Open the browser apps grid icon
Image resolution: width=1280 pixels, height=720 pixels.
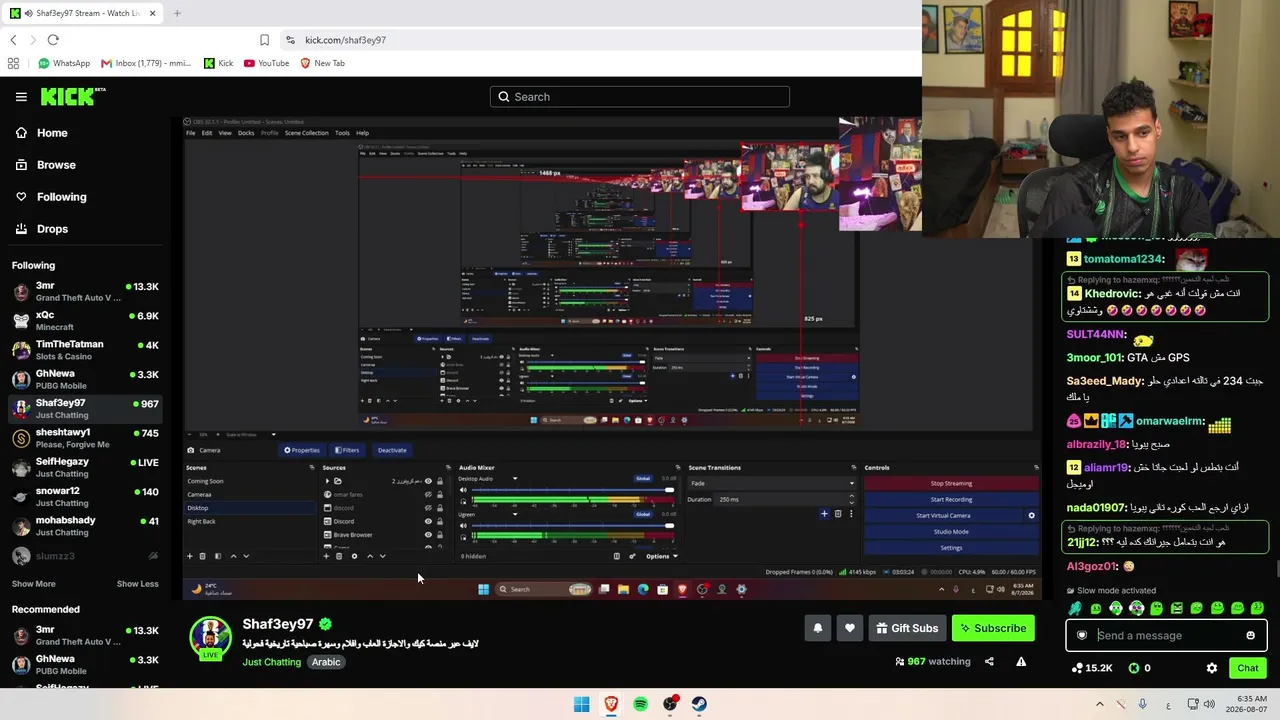point(13,63)
